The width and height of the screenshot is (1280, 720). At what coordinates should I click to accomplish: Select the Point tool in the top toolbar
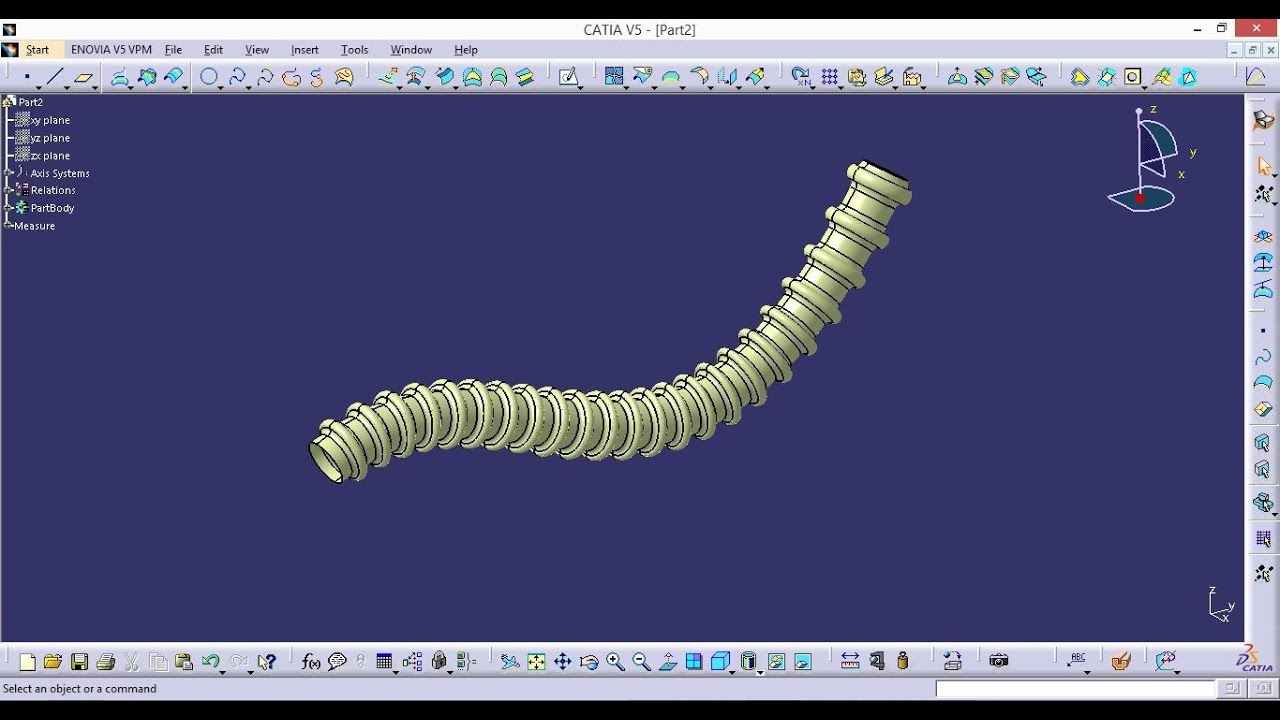coord(27,77)
